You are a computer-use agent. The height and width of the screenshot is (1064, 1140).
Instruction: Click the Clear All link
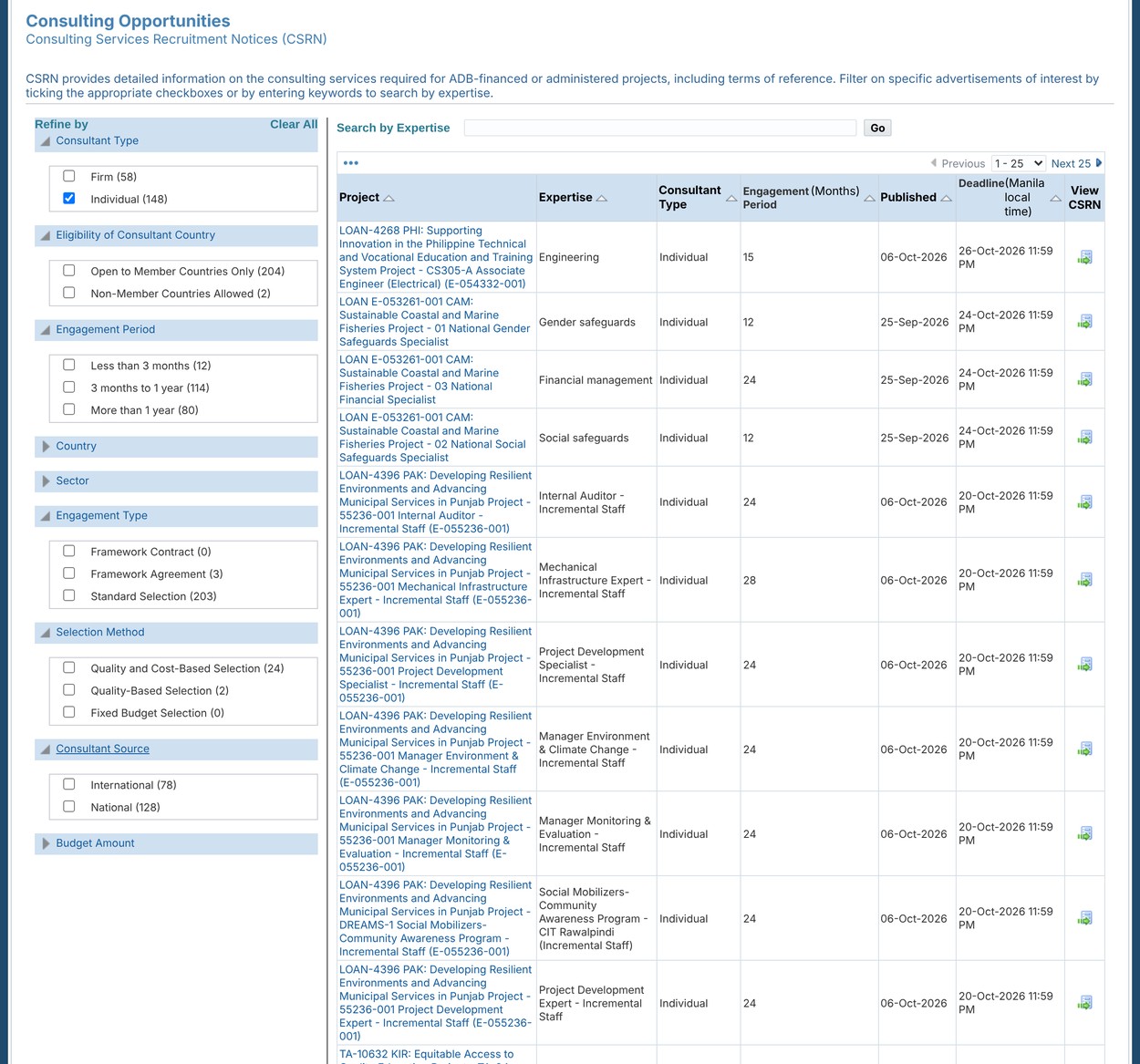pyautogui.click(x=294, y=124)
